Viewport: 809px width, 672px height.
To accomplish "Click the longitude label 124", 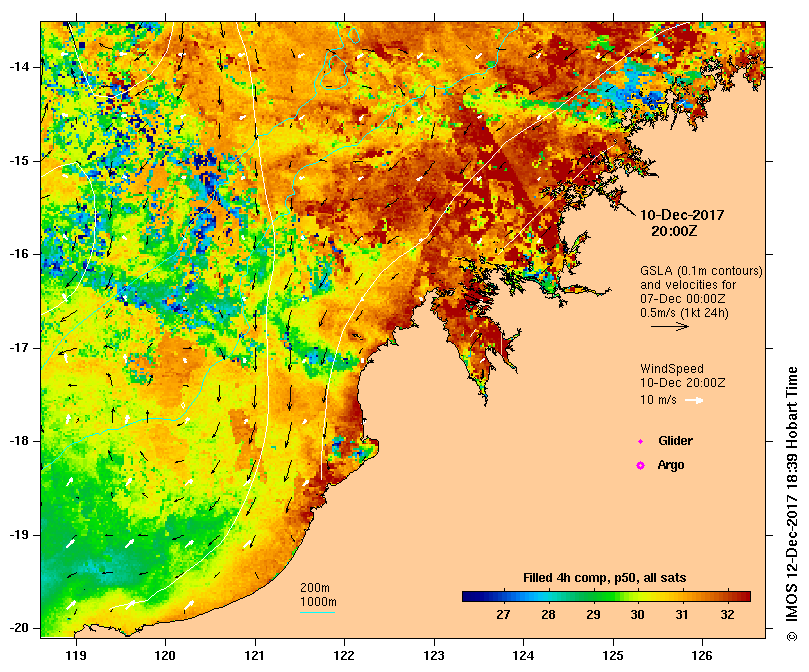I will tap(524, 656).
